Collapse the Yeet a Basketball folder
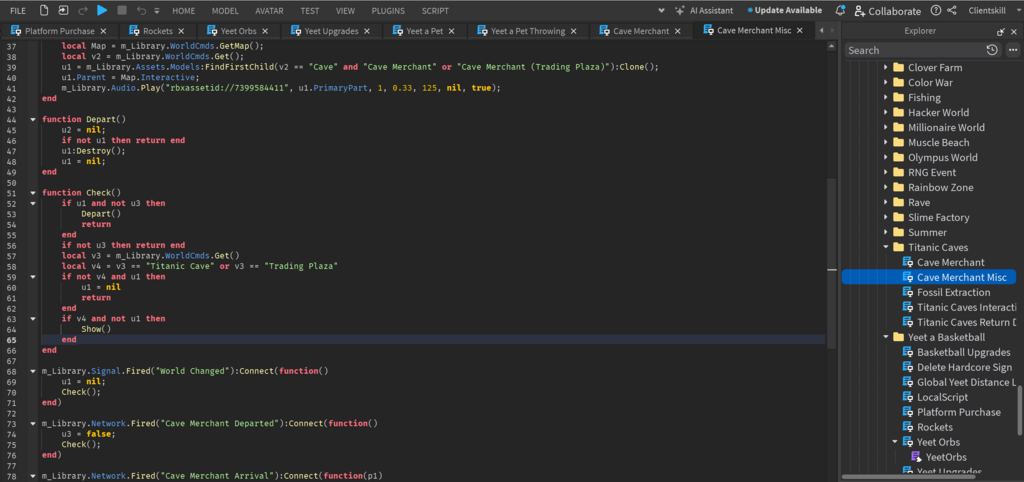The width and height of the screenshot is (1024, 482). click(x=885, y=337)
